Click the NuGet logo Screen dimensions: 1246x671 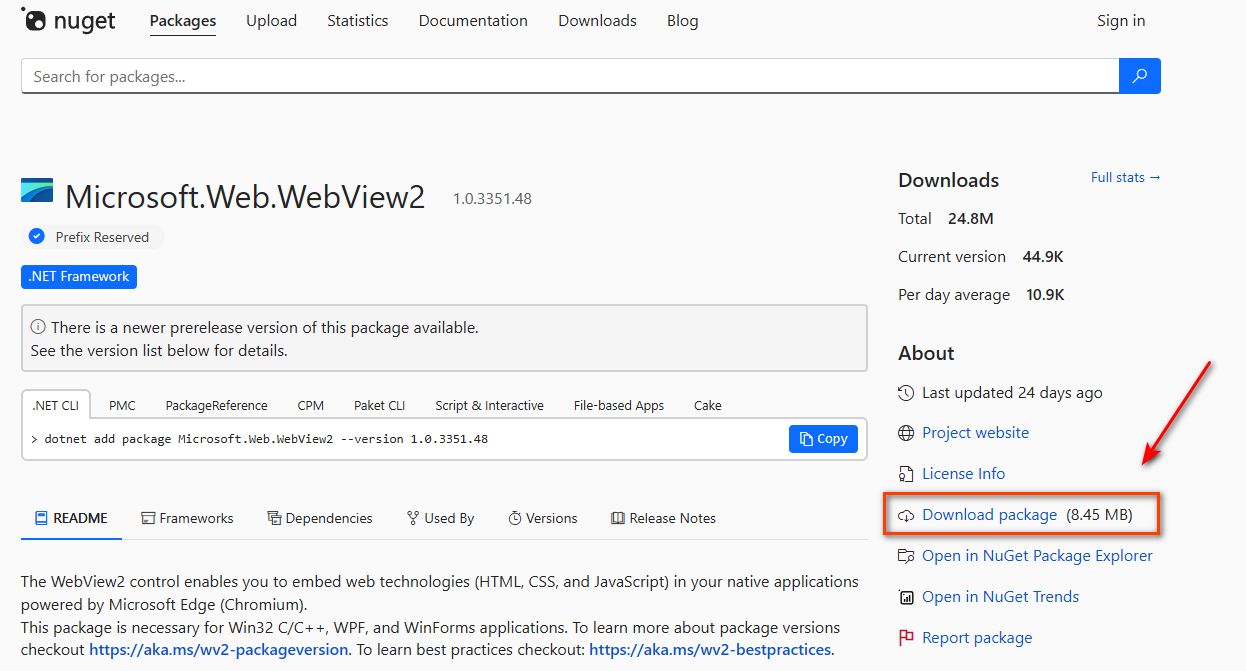click(x=67, y=20)
